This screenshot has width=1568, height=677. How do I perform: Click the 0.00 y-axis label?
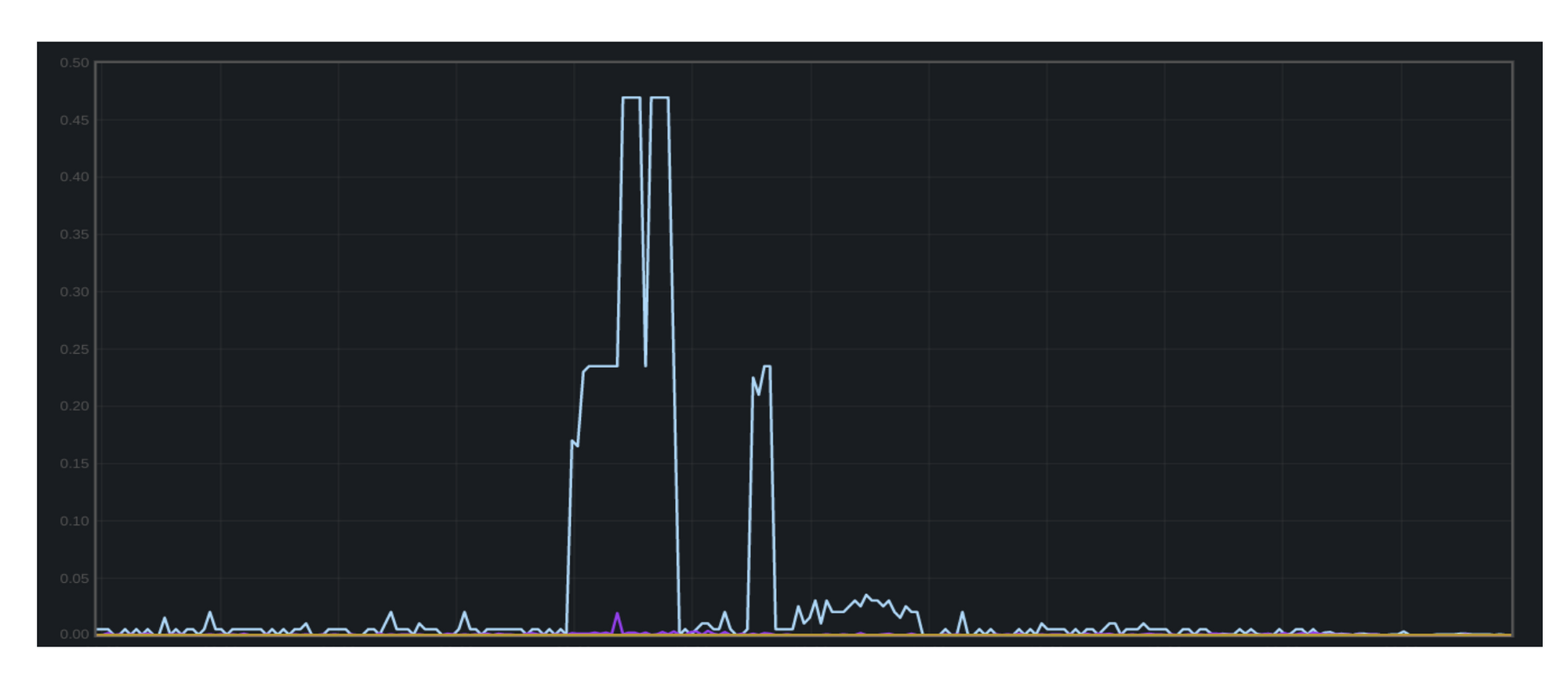coord(74,634)
